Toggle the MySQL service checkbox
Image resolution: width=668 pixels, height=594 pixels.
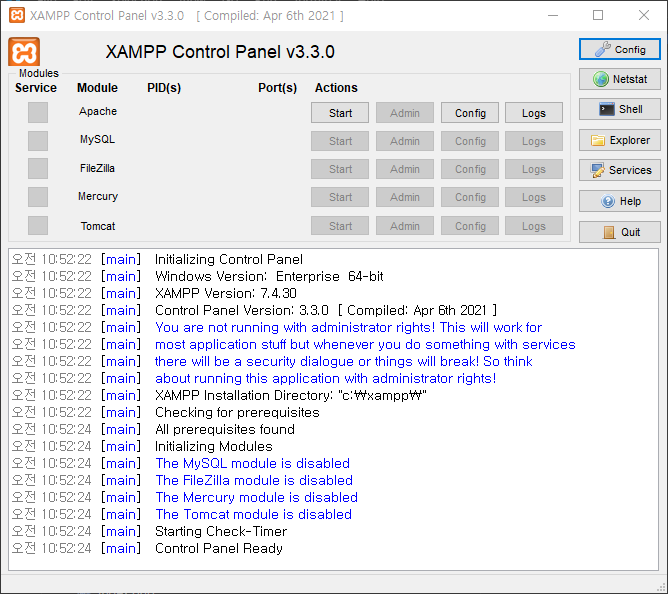[38, 141]
